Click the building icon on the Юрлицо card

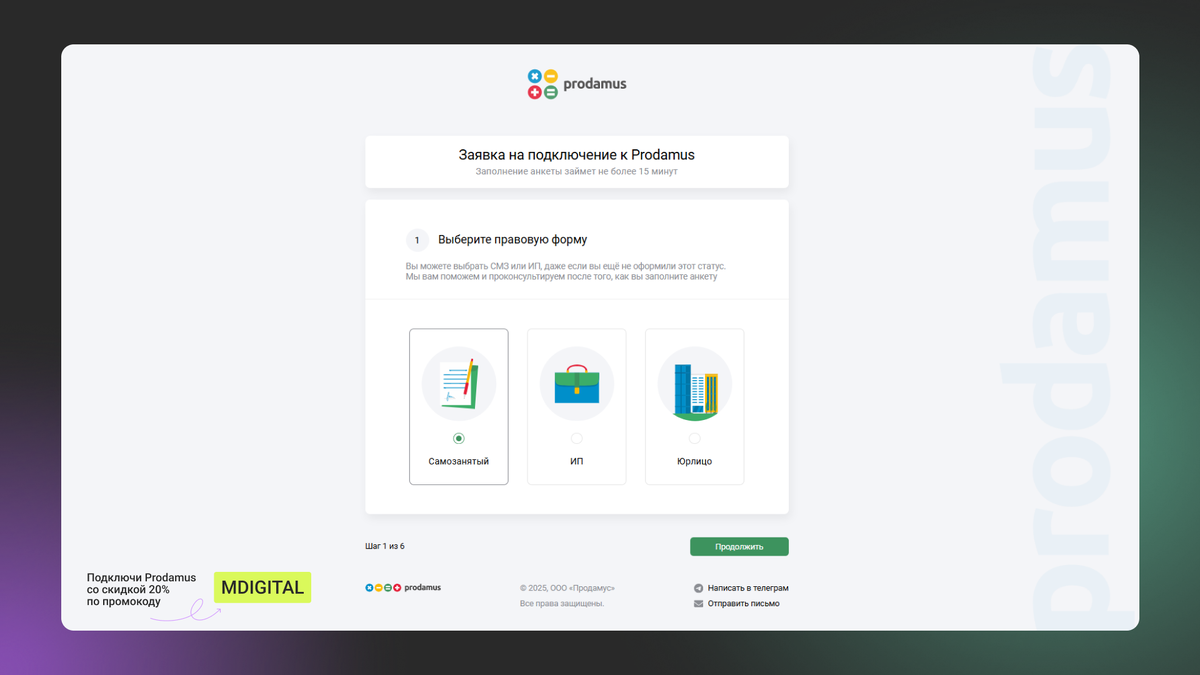click(x=694, y=383)
